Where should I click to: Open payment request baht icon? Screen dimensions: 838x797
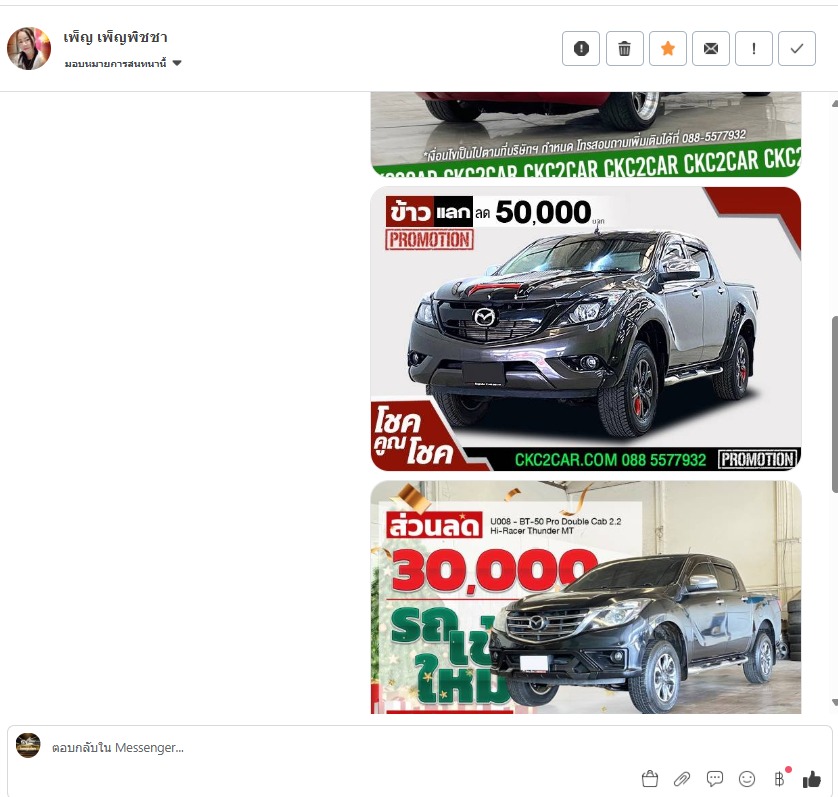click(779, 779)
